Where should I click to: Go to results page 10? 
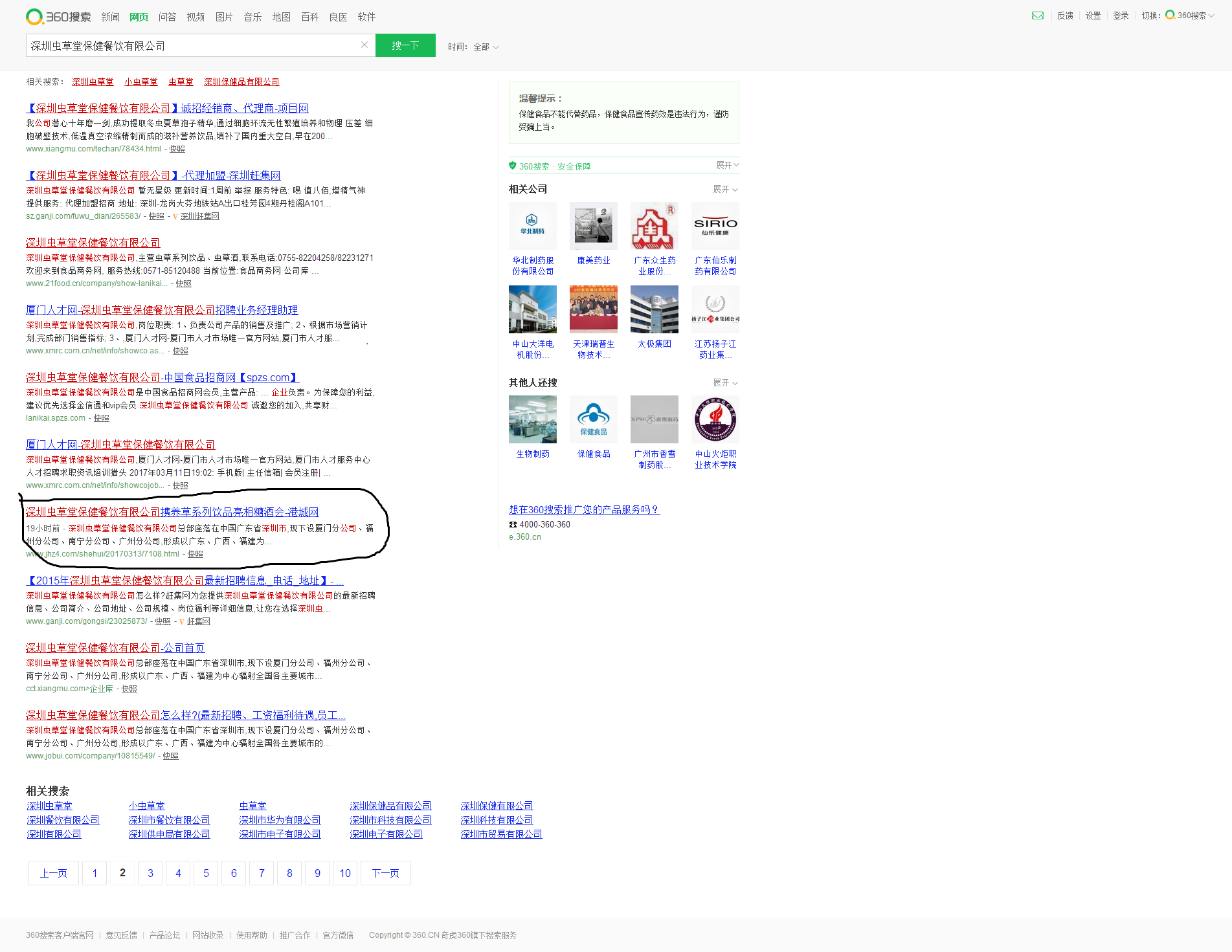[345, 873]
